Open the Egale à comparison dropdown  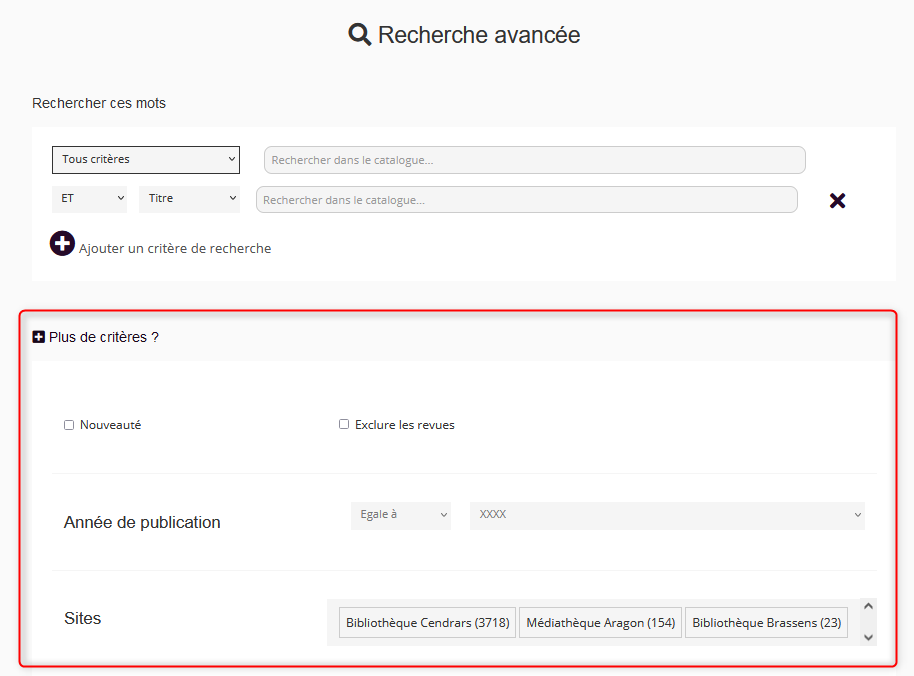tap(401, 515)
